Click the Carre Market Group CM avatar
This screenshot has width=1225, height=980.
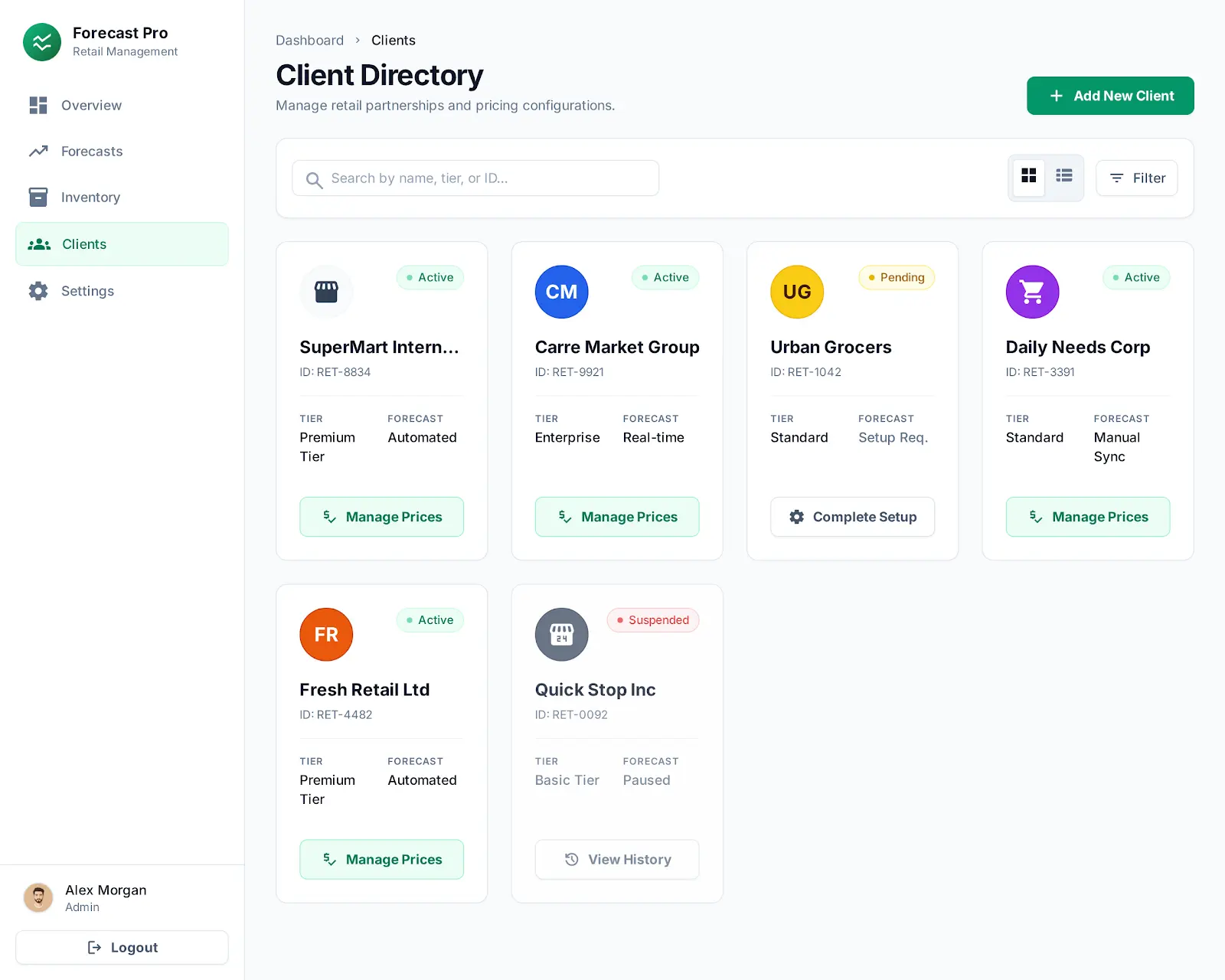pos(561,292)
